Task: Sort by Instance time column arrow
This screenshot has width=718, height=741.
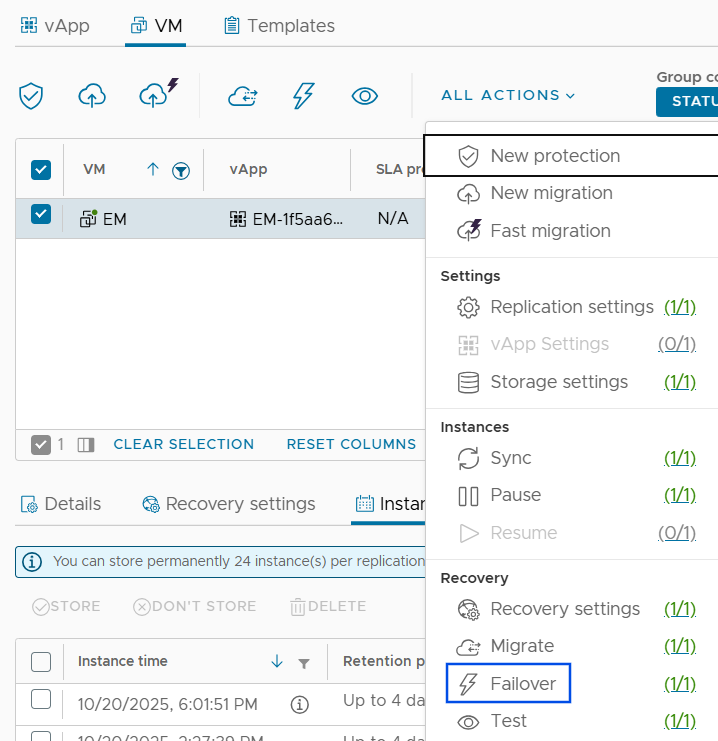Action: pos(277,662)
